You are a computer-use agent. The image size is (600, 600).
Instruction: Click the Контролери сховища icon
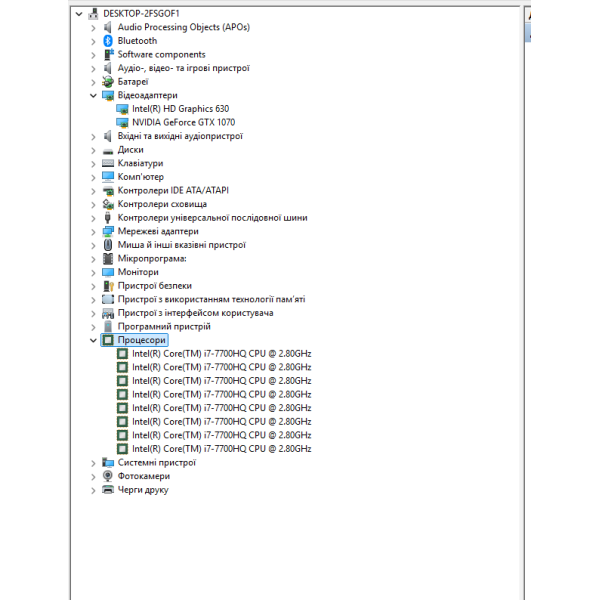tap(108, 204)
